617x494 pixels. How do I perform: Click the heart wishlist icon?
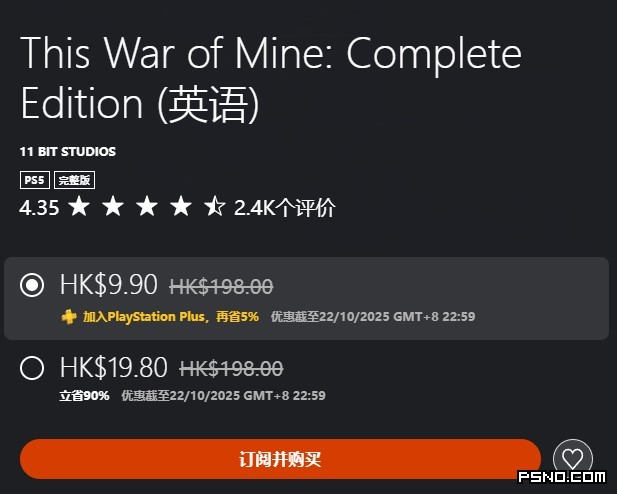[571, 458]
